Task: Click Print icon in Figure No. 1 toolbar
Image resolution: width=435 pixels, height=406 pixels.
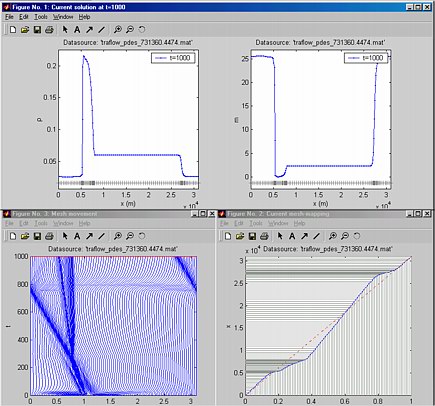Action: tap(49, 30)
